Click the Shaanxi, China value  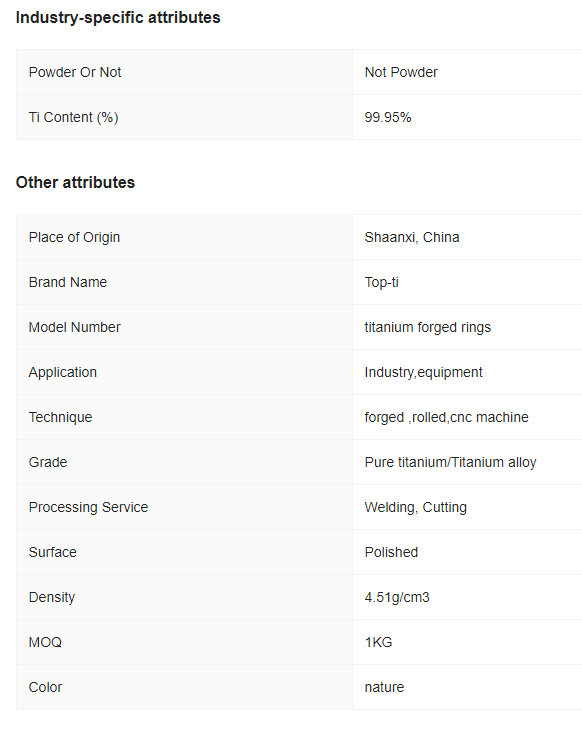point(412,237)
